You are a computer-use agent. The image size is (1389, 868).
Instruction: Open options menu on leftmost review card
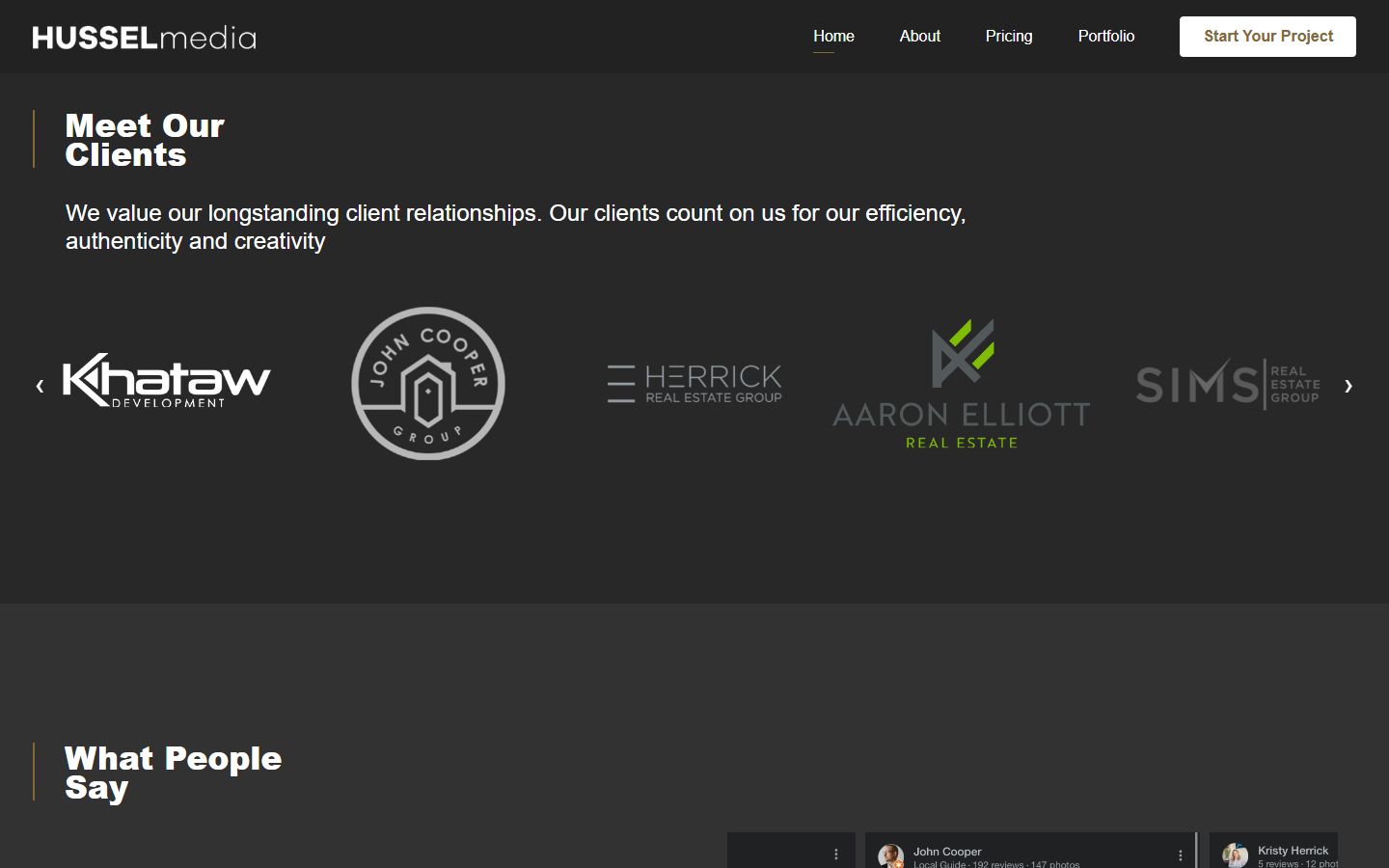coord(836,854)
